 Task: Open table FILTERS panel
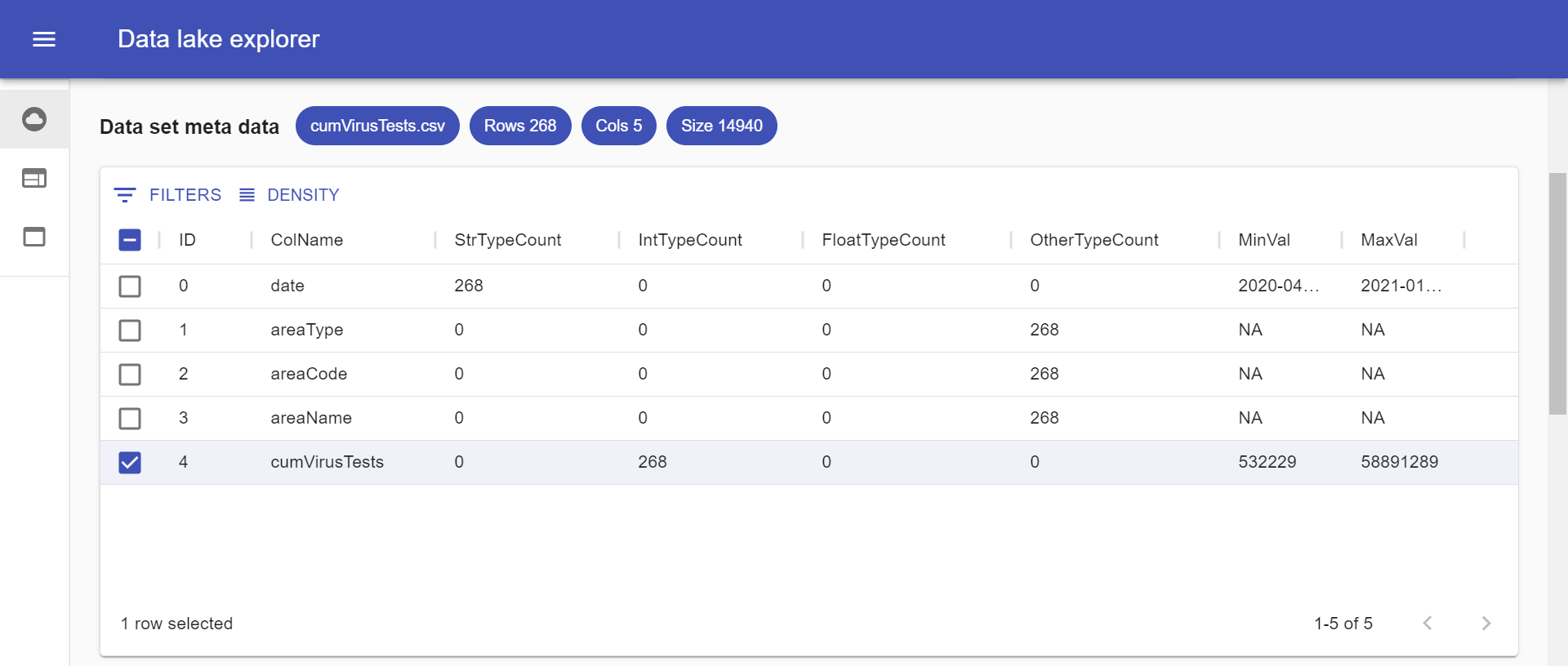(x=167, y=195)
